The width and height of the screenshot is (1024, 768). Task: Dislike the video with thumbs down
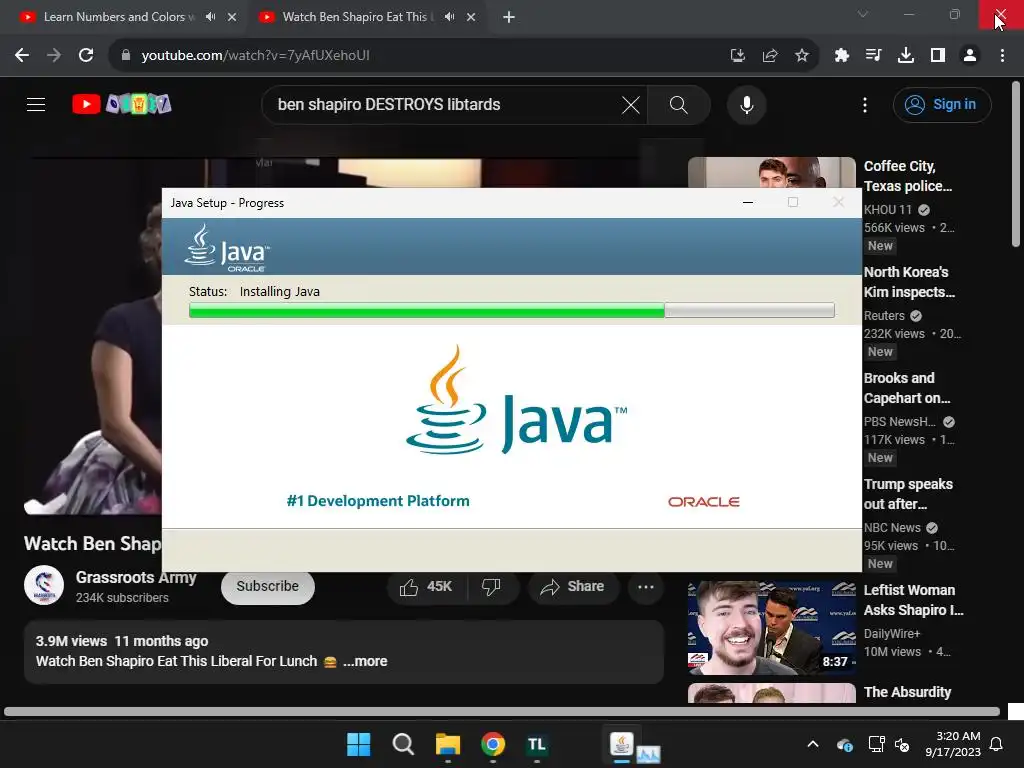491,586
